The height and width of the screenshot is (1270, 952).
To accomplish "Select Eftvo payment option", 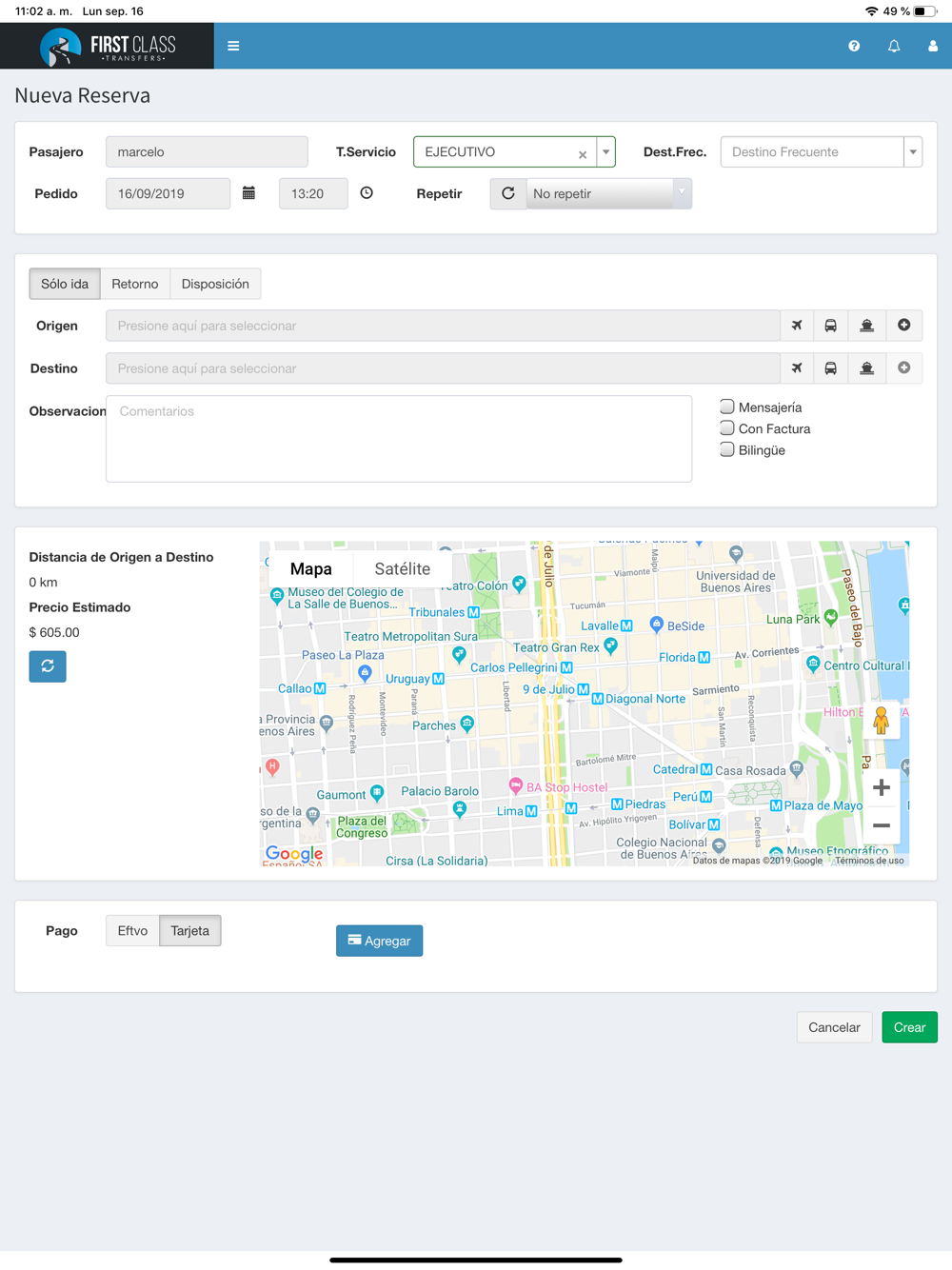I will (x=132, y=931).
